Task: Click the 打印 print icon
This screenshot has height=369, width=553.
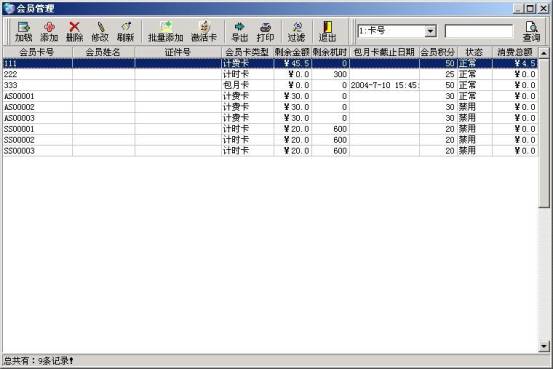Action: [x=266, y=31]
